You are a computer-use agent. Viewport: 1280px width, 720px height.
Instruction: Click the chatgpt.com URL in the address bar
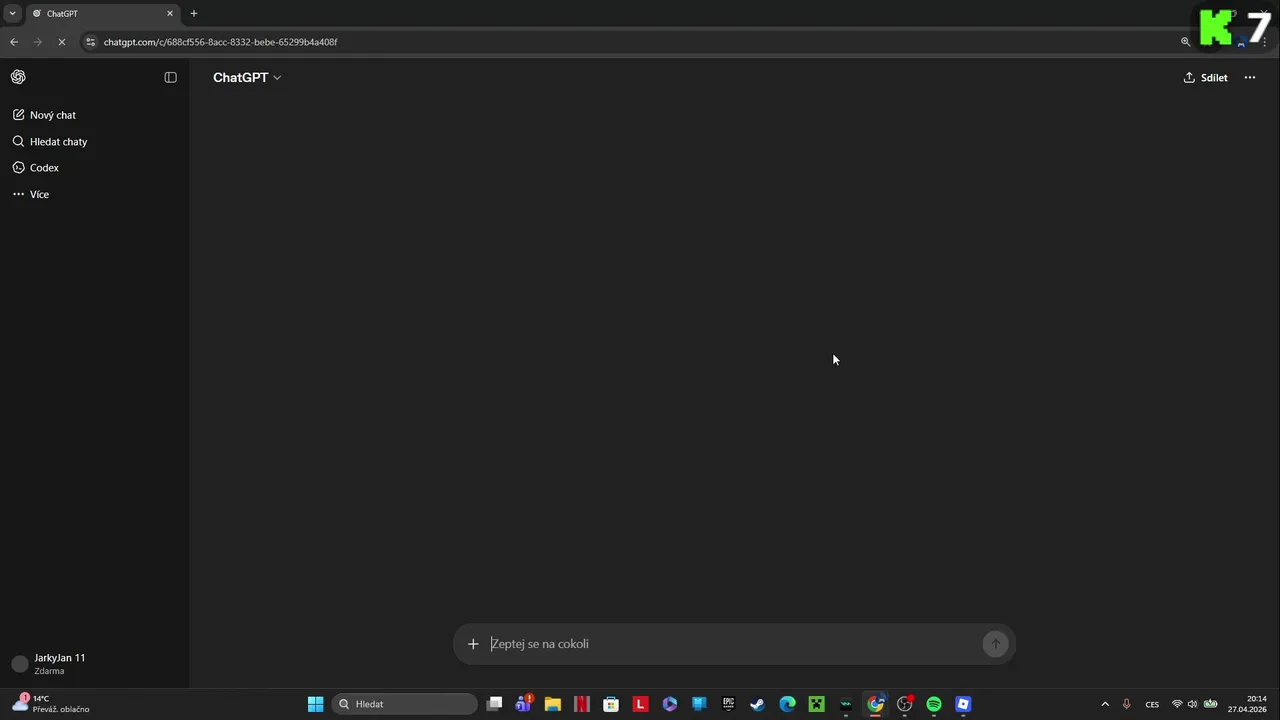(x=220, y=42)
